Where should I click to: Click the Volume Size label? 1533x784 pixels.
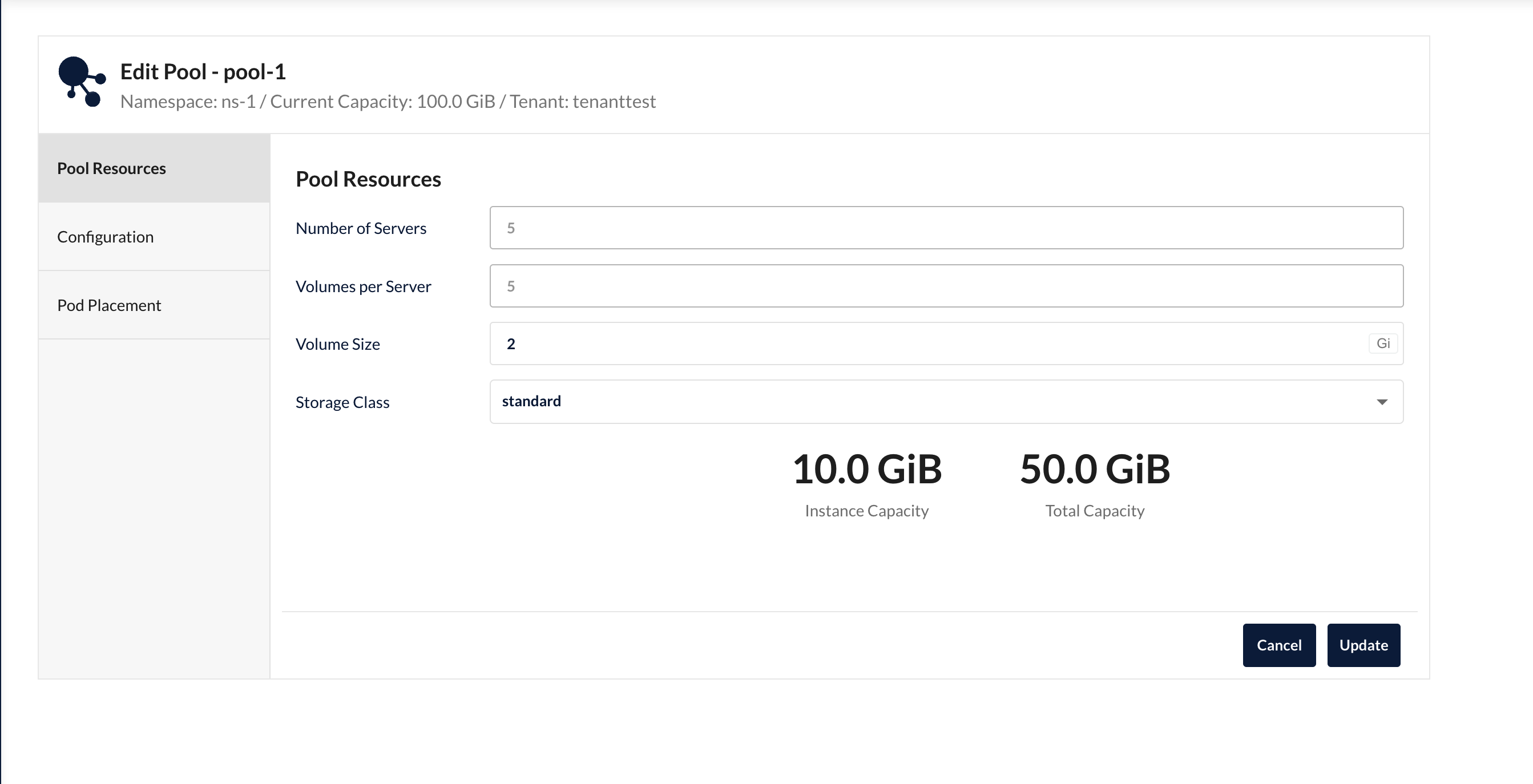click(337, 345)
